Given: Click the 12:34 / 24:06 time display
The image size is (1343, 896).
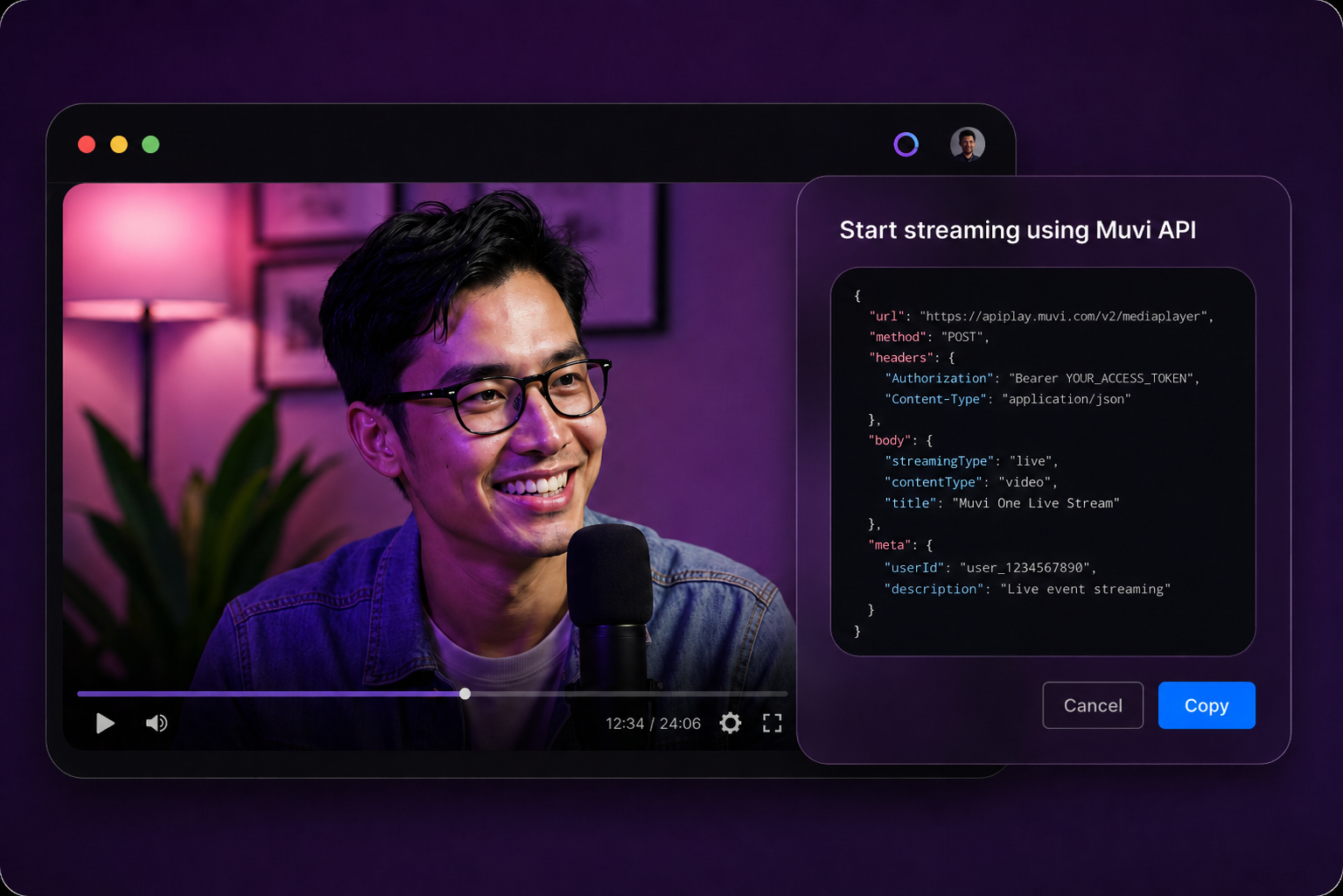Looking at the screenshot, I should [653, 724].
